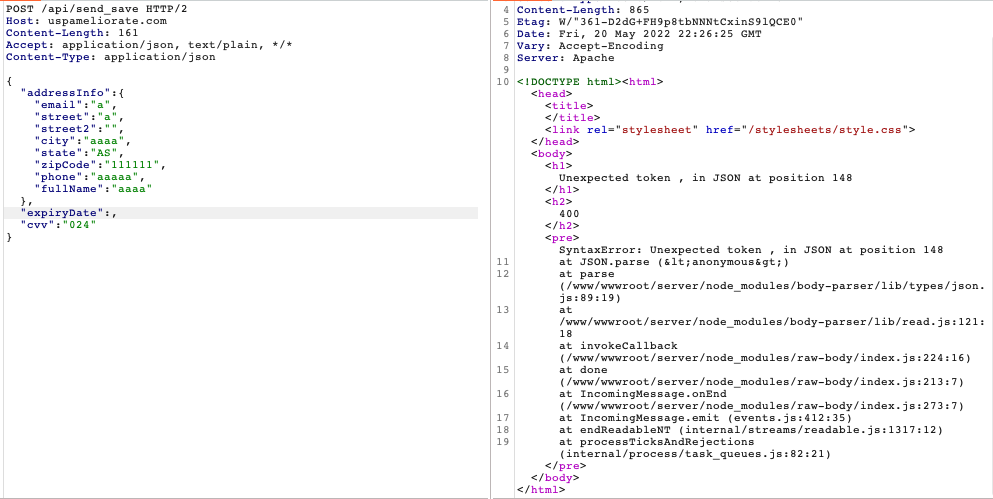The width and height of the screenshot is (993, 499).
Task: Click the at processTicksAndRejections line
Action: 656,442
